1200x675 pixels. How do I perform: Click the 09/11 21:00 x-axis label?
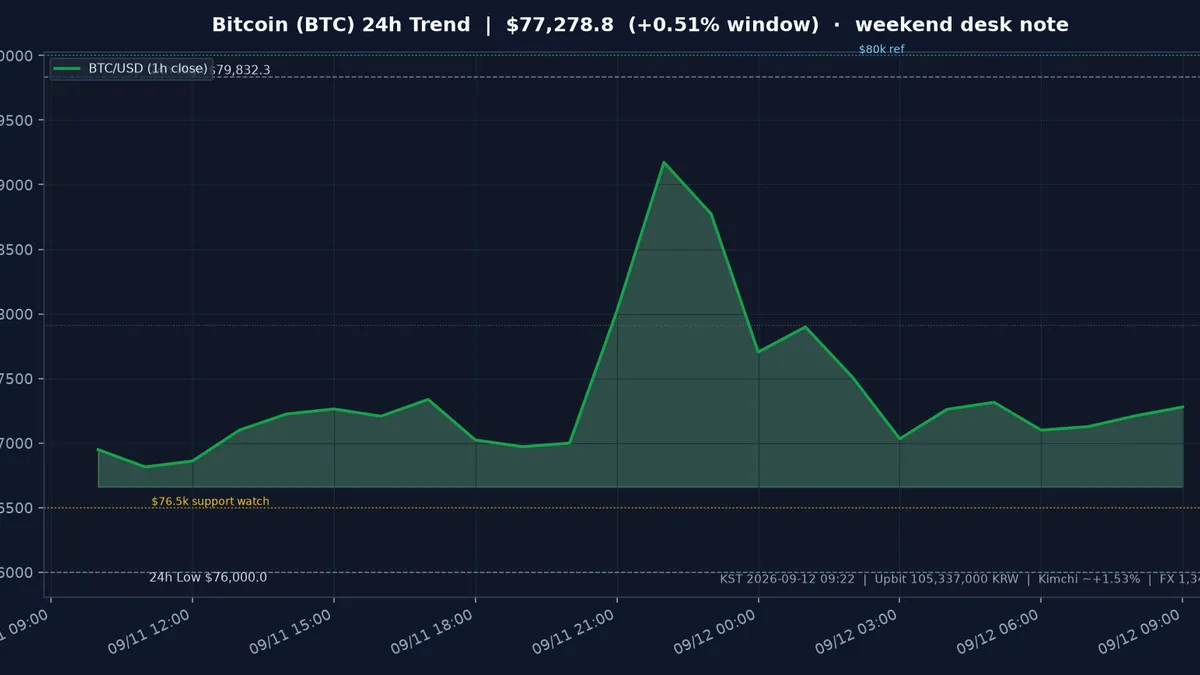[573, 631]
